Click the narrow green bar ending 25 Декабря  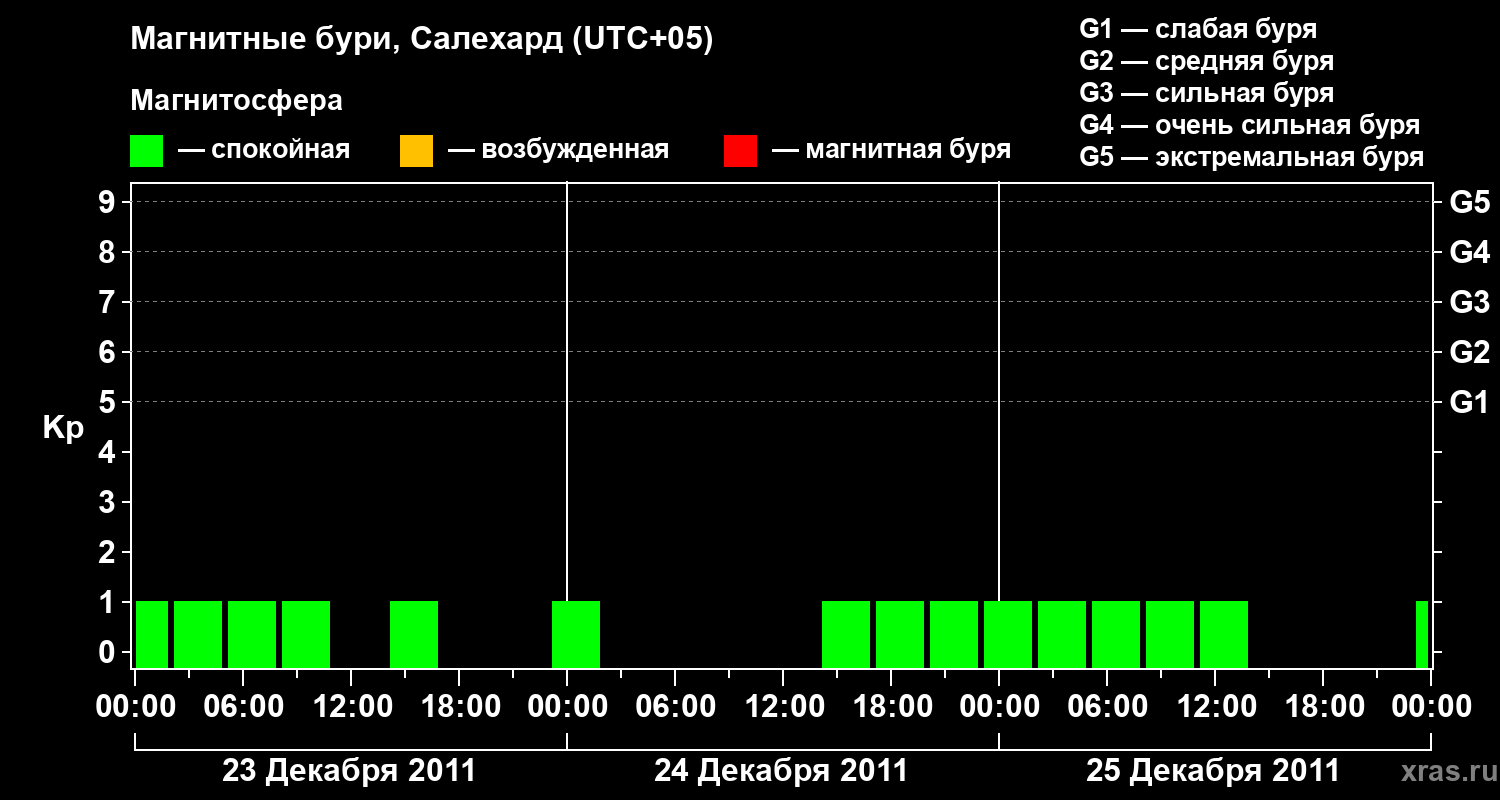pyautogui.click(x=1422, y=634)
